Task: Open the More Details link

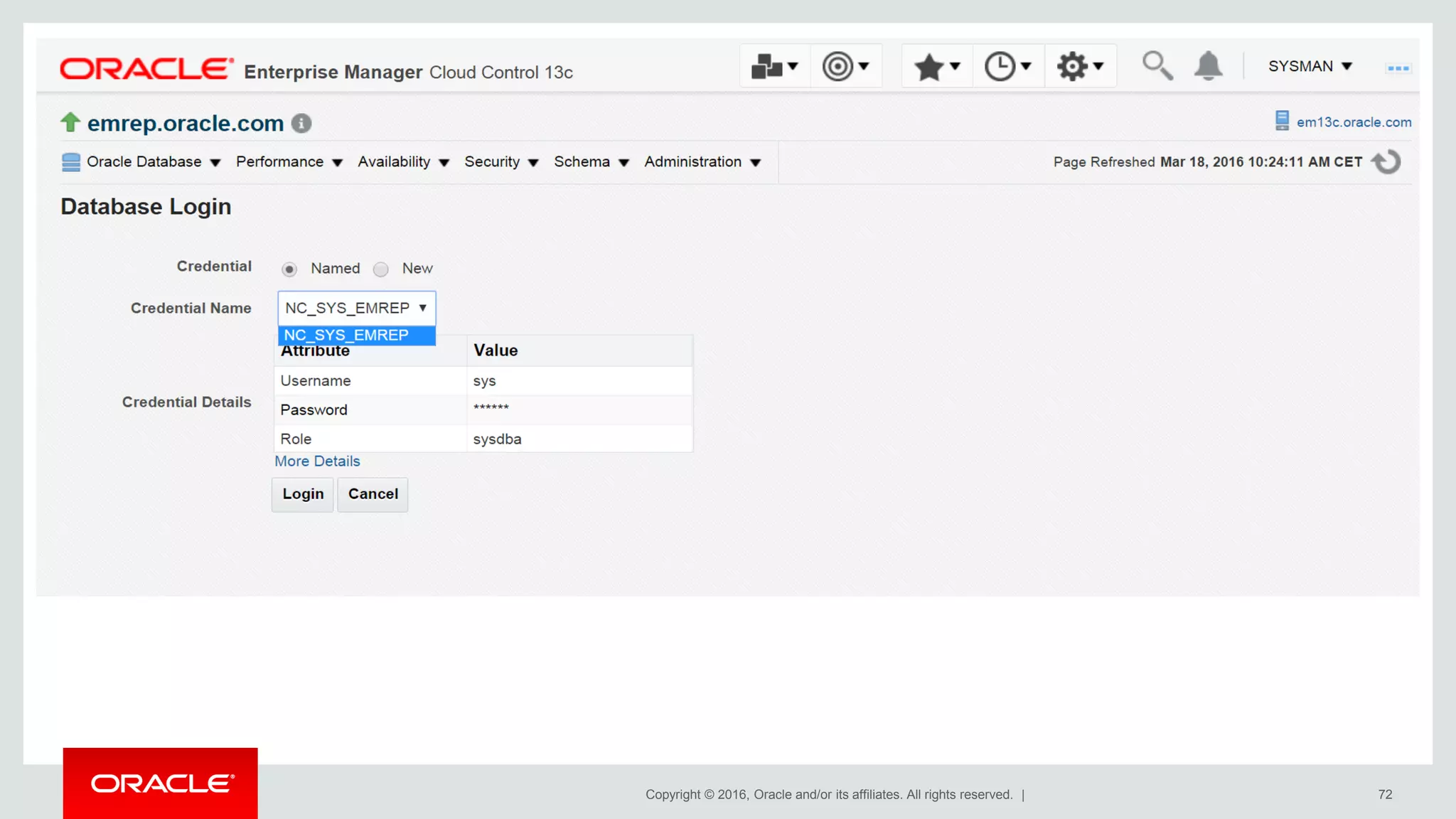Action: tap(317, 461)
